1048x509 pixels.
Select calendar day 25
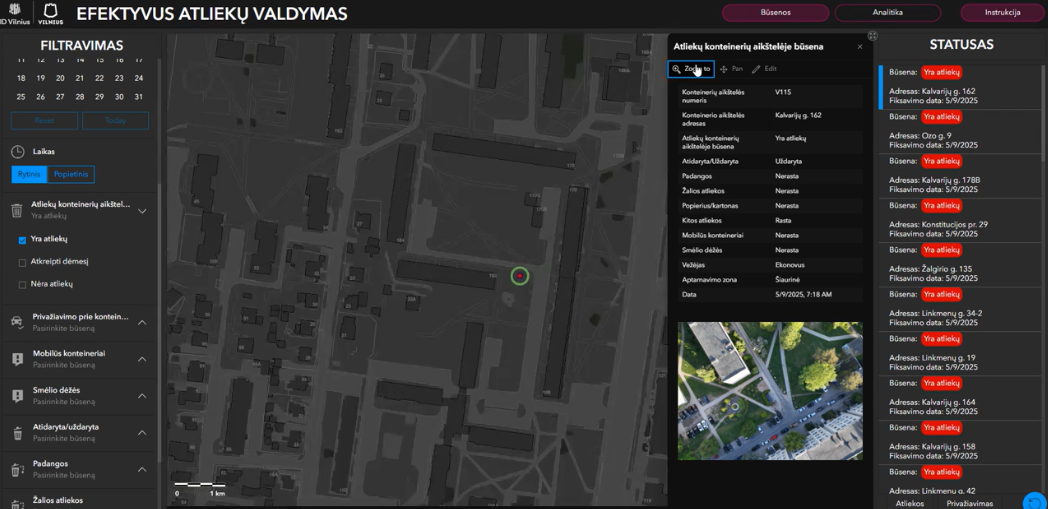[21, 97]
